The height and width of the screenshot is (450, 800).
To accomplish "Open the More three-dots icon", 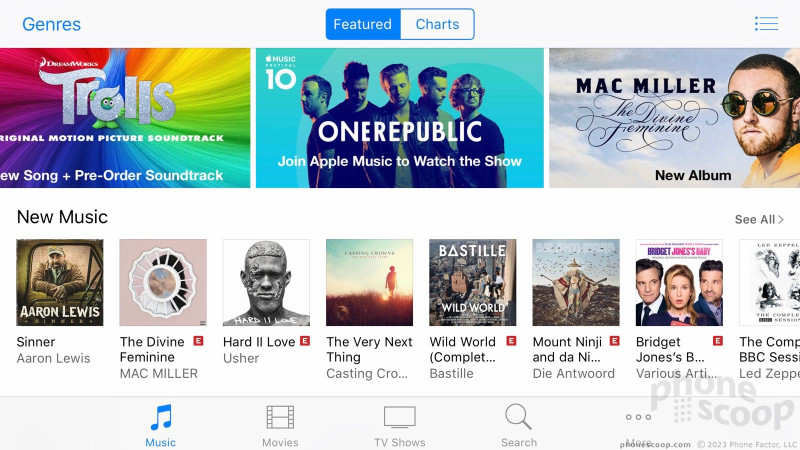I will pyautogui.click(x=638, y=417).
